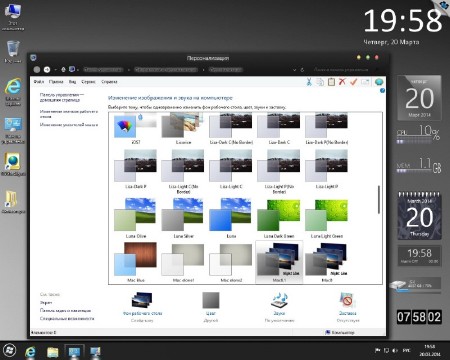Click the Copy icon in toolbar
Image resolution: width=450 pixels, height=360 pixels.
click(320, 82)
